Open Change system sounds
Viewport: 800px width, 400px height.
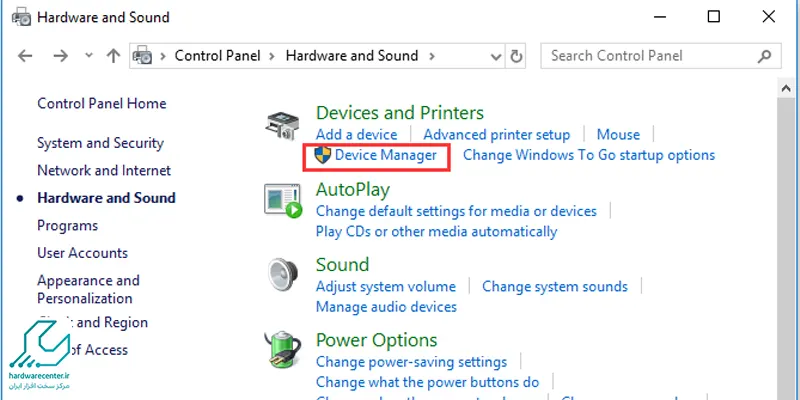(x=555, y=287)
